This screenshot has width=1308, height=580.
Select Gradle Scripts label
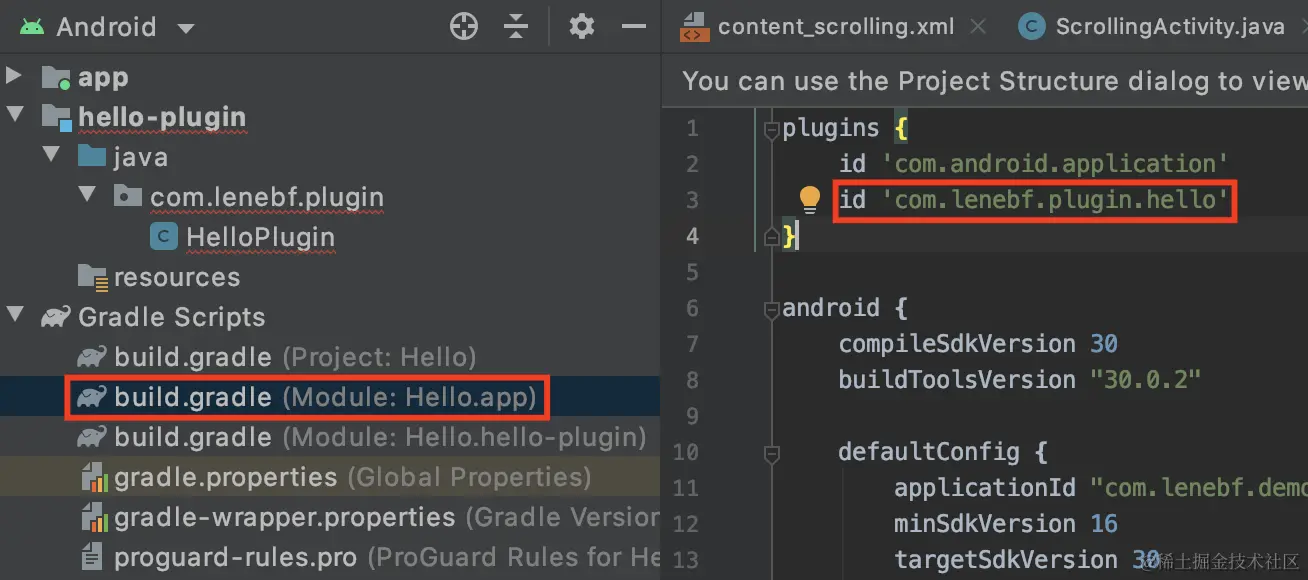(x=172, y=317)
